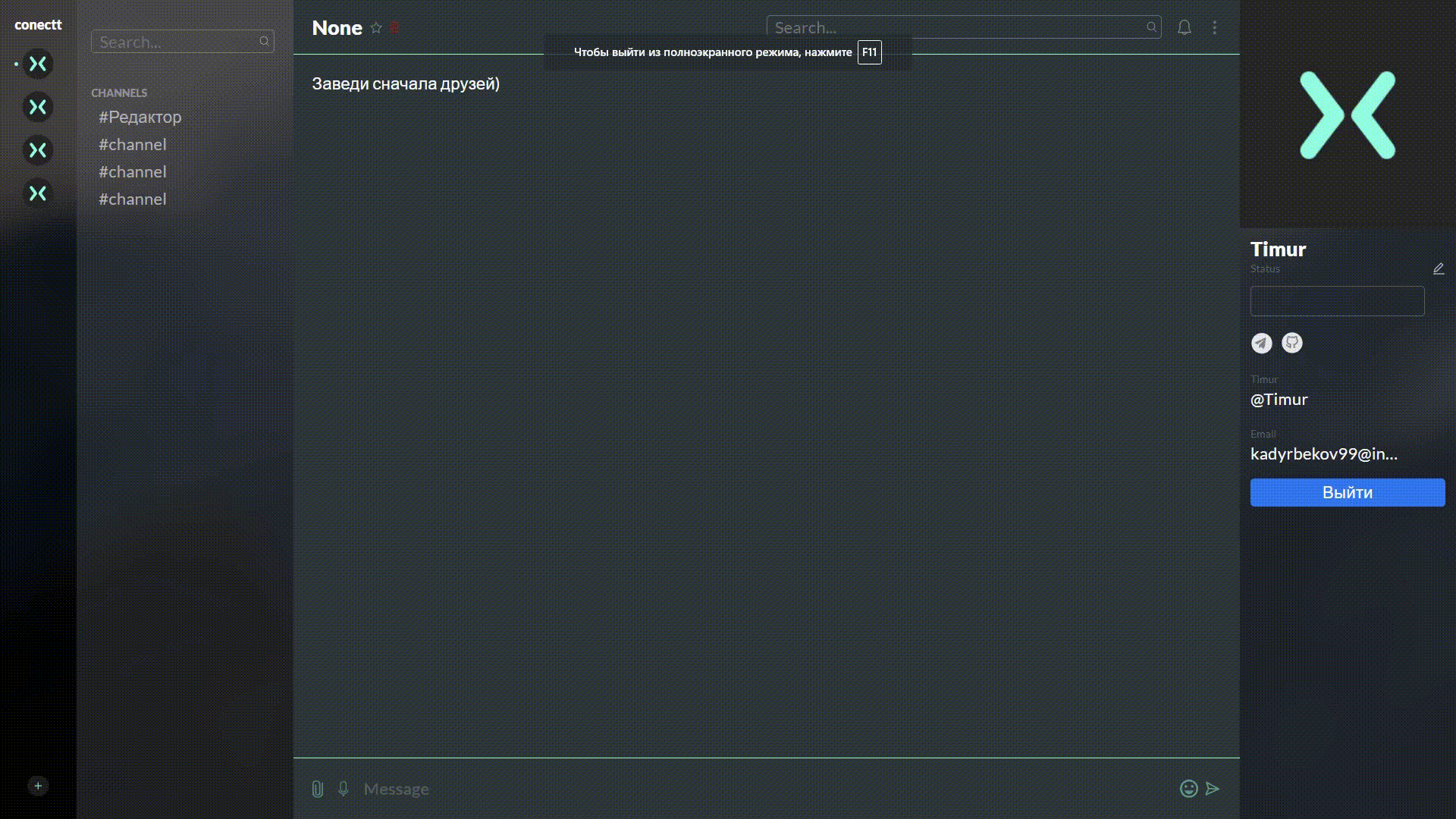Viewport: 1456px width, 819px height.
Task: Open Telegram profile link icon
Action: click(1261, 344)
